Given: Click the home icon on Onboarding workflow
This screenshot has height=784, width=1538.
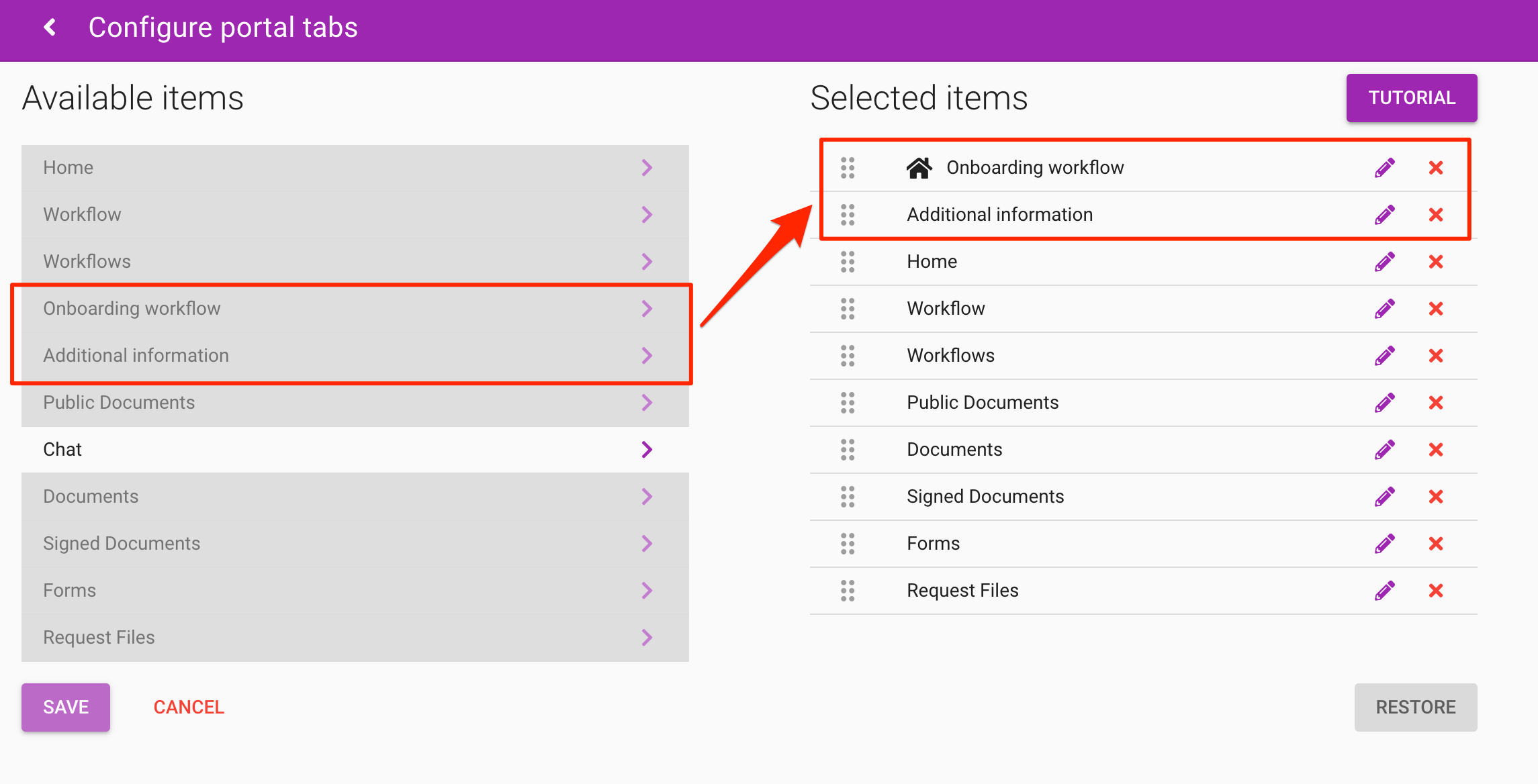Looking at the screenshot, I should (919, 168).
